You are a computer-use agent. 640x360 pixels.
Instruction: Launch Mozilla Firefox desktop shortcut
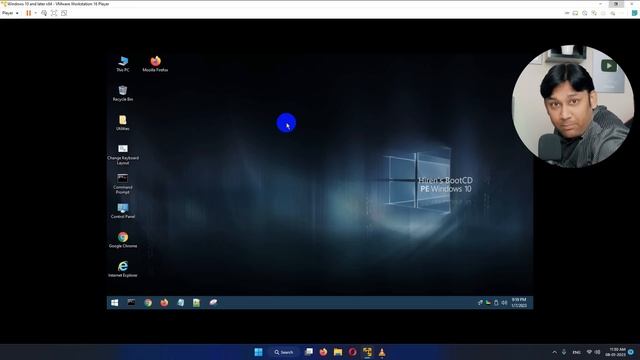click(155, 64)
